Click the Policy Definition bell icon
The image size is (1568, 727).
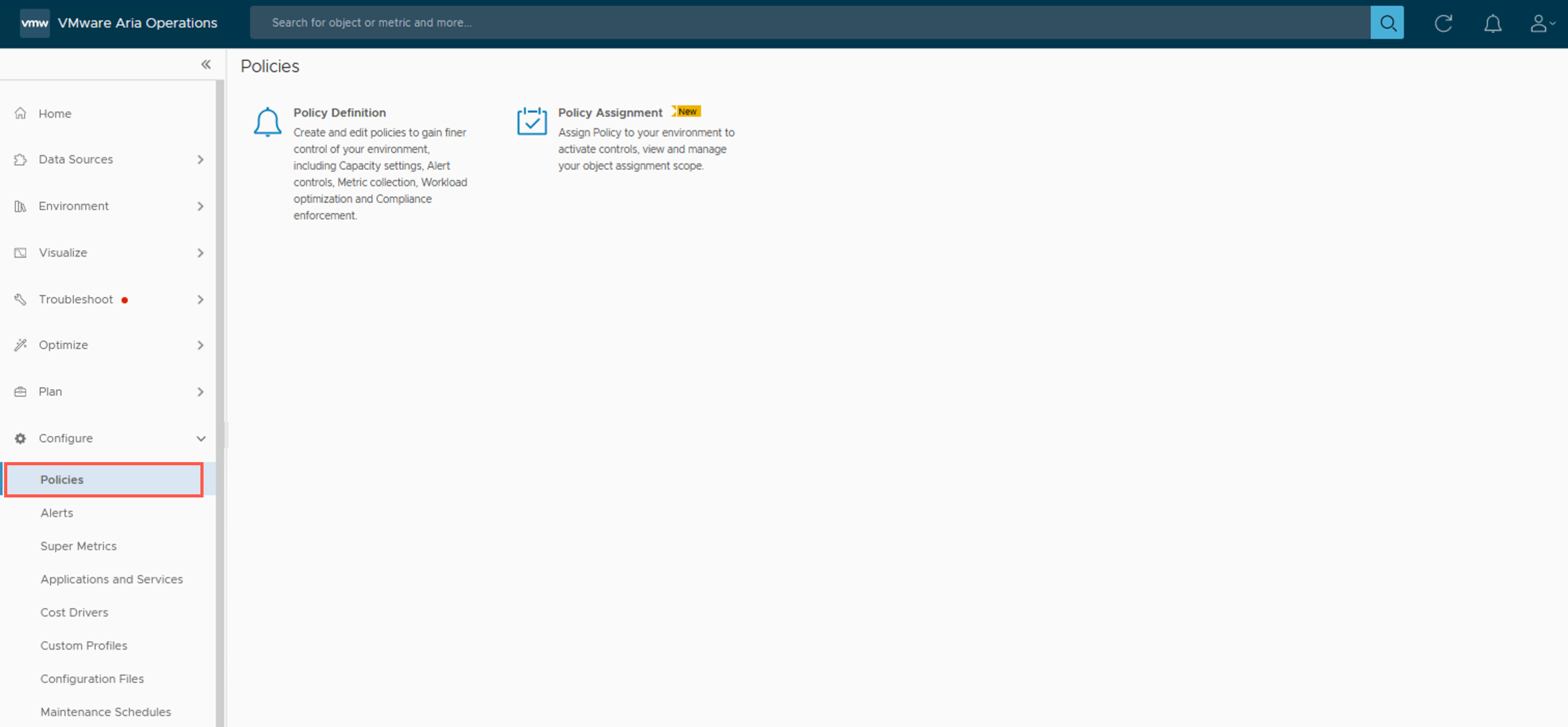(267, 122)
